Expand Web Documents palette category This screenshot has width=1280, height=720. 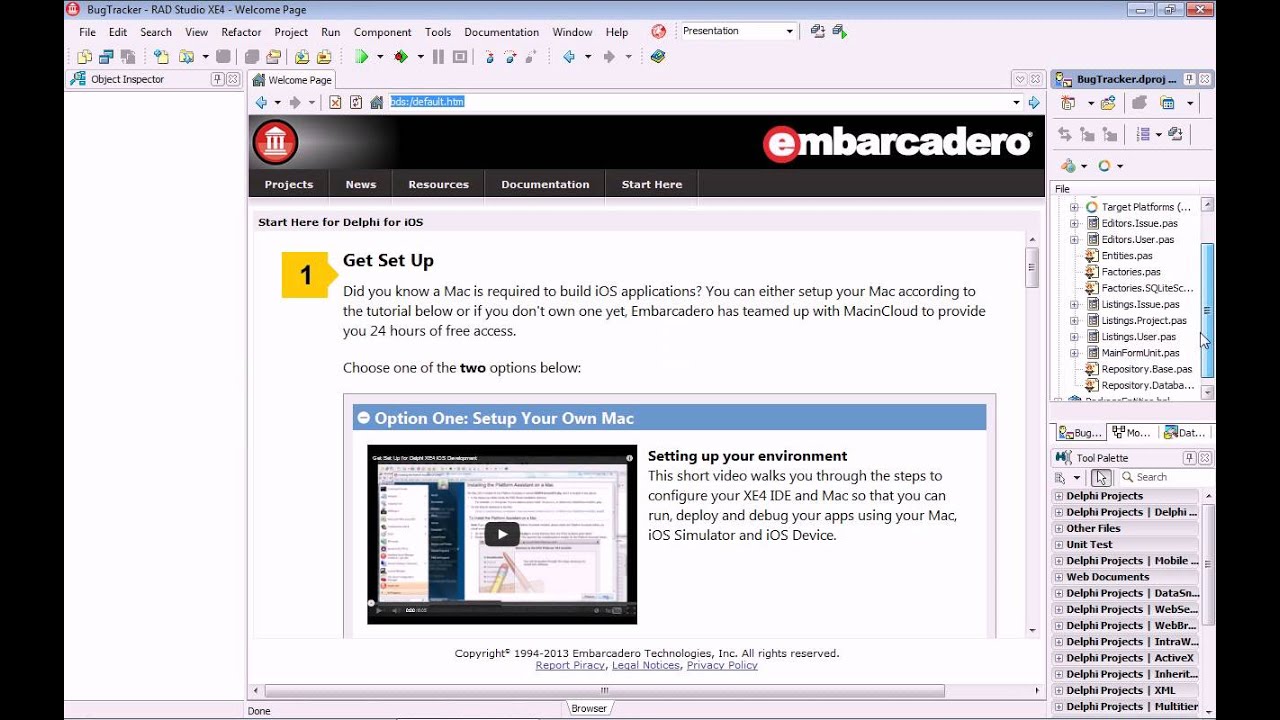point(1058,577)
